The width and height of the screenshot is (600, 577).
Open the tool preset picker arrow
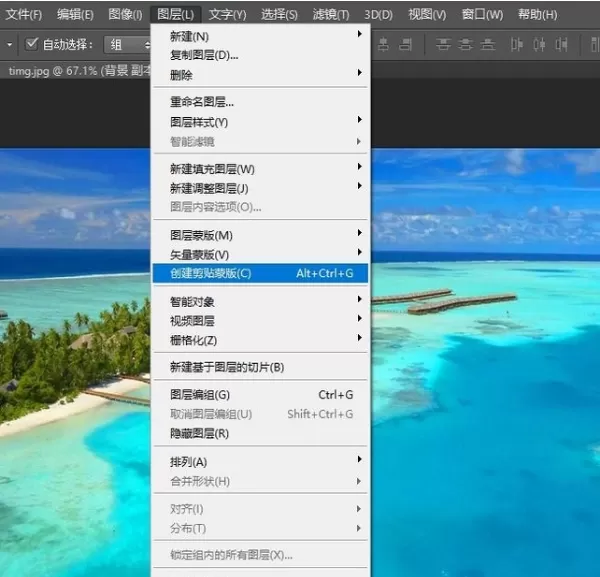point(10,44)
